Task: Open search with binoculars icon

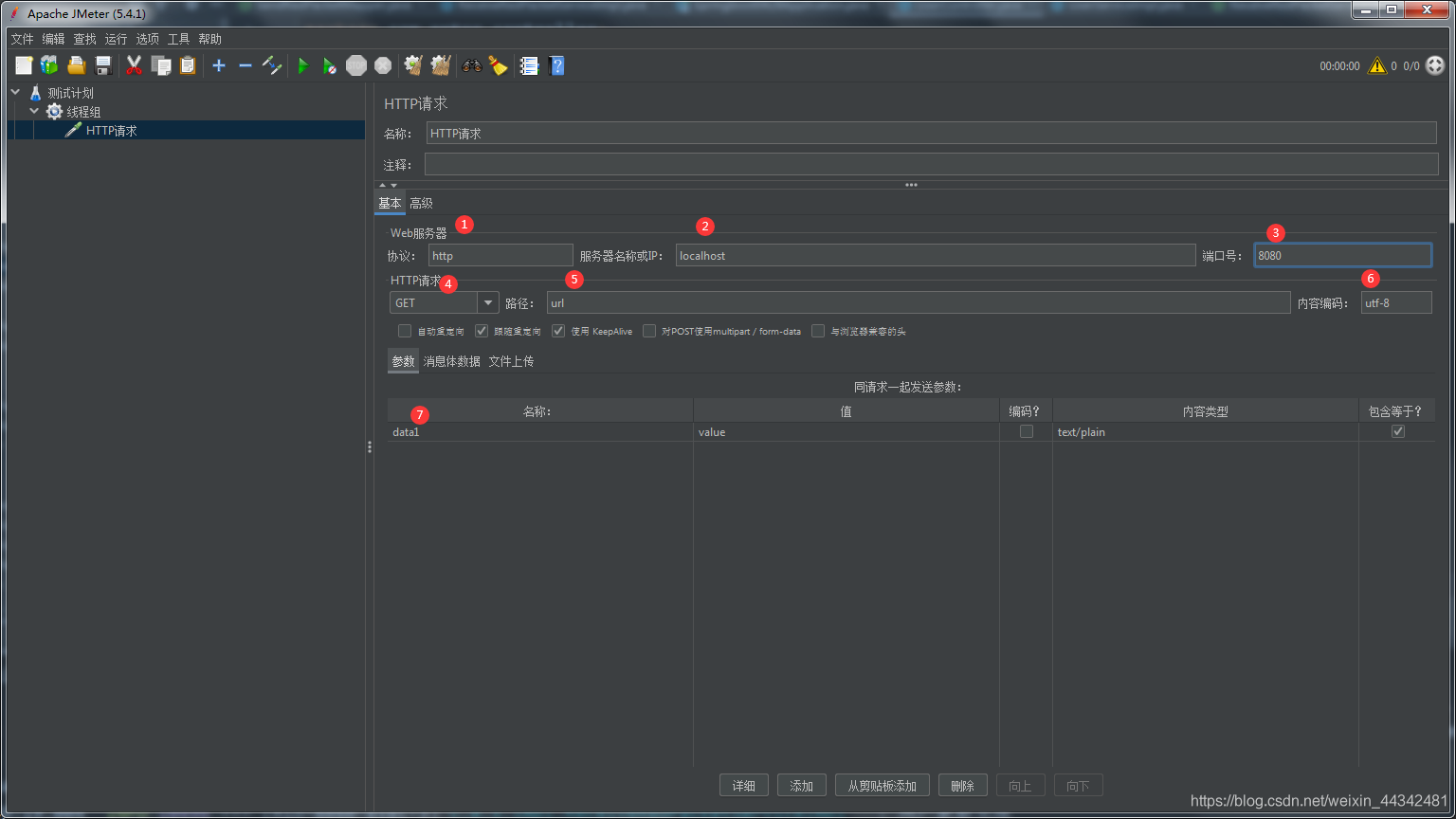Action: click(x=471, y=65)
